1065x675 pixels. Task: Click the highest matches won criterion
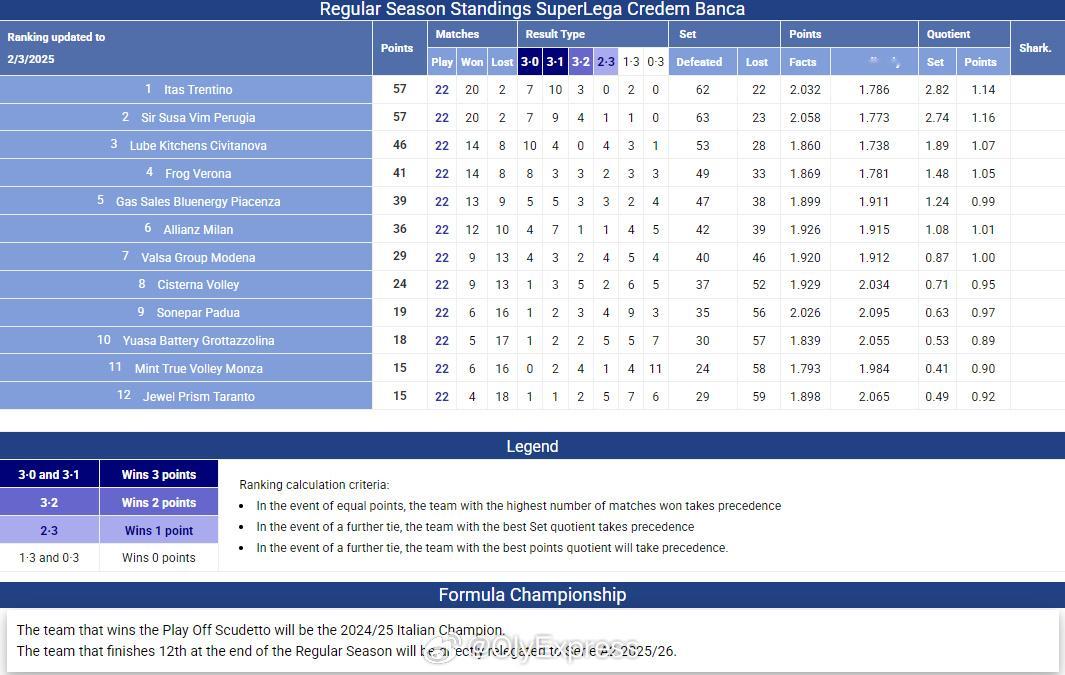(518, 506)
